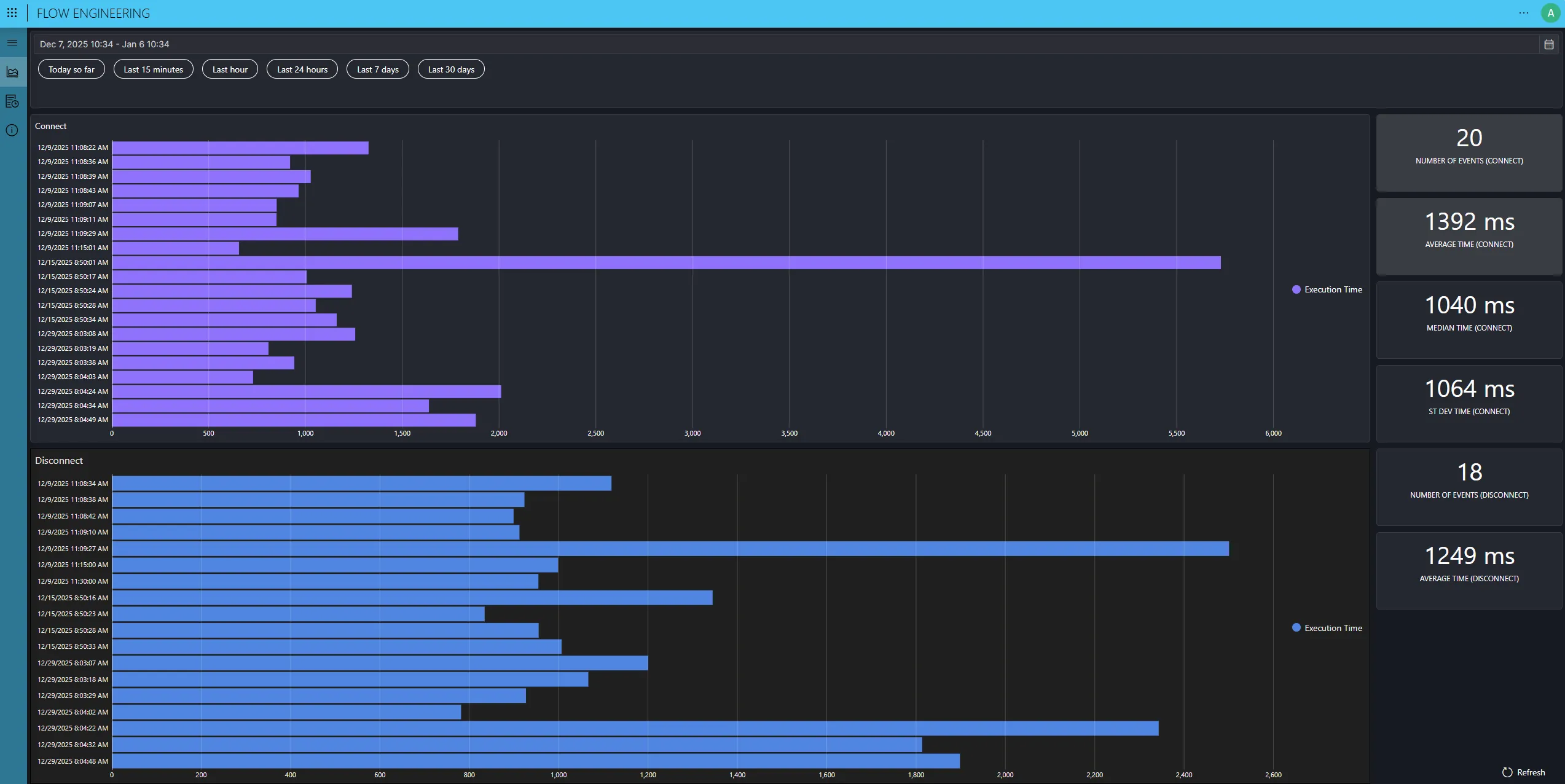Click the Disconnect axis value 1,400
This screenshot has height=784, width=1565.
click(x=737, y=775)
